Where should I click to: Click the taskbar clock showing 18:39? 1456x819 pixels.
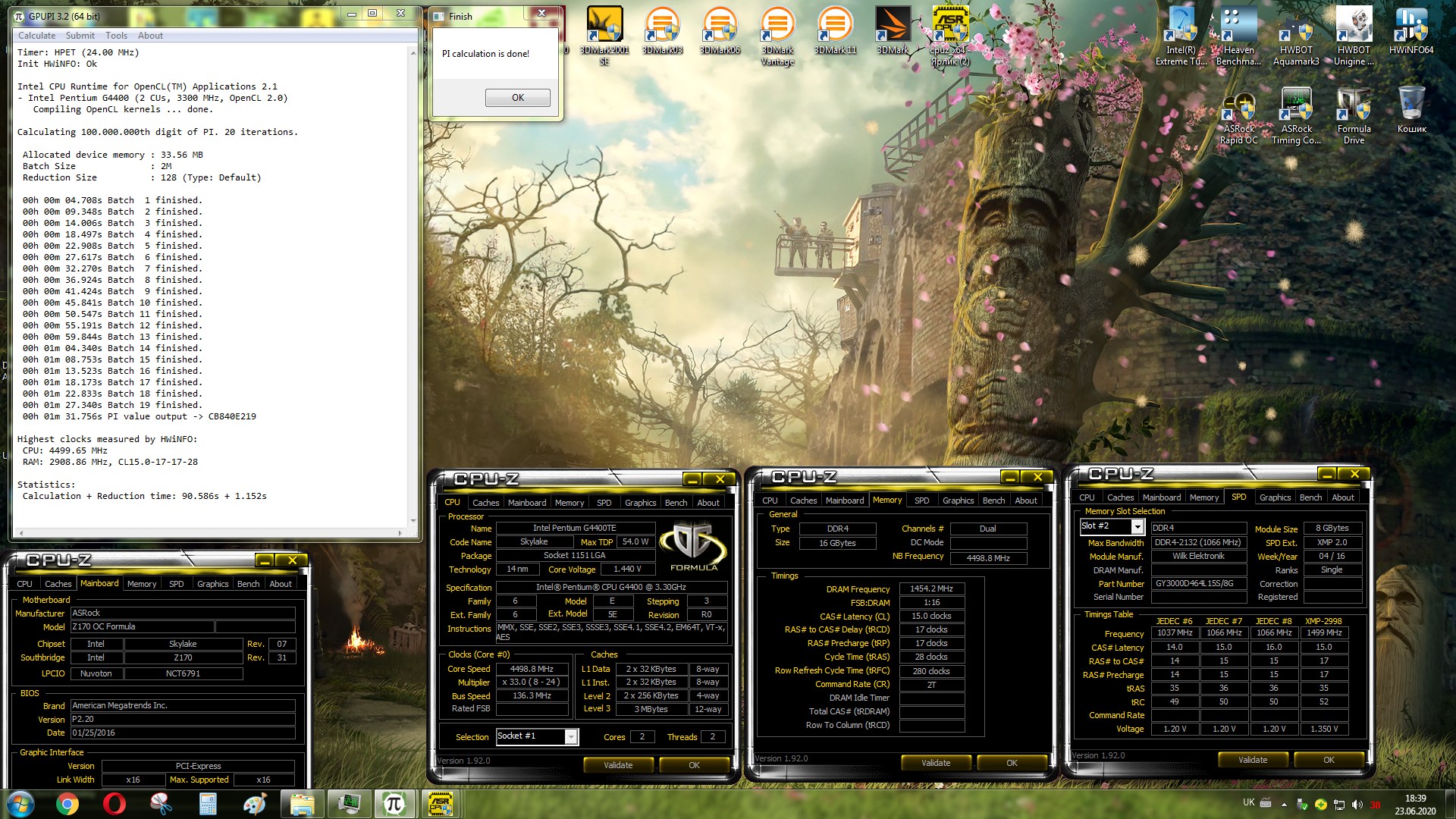pos(1415,804)
